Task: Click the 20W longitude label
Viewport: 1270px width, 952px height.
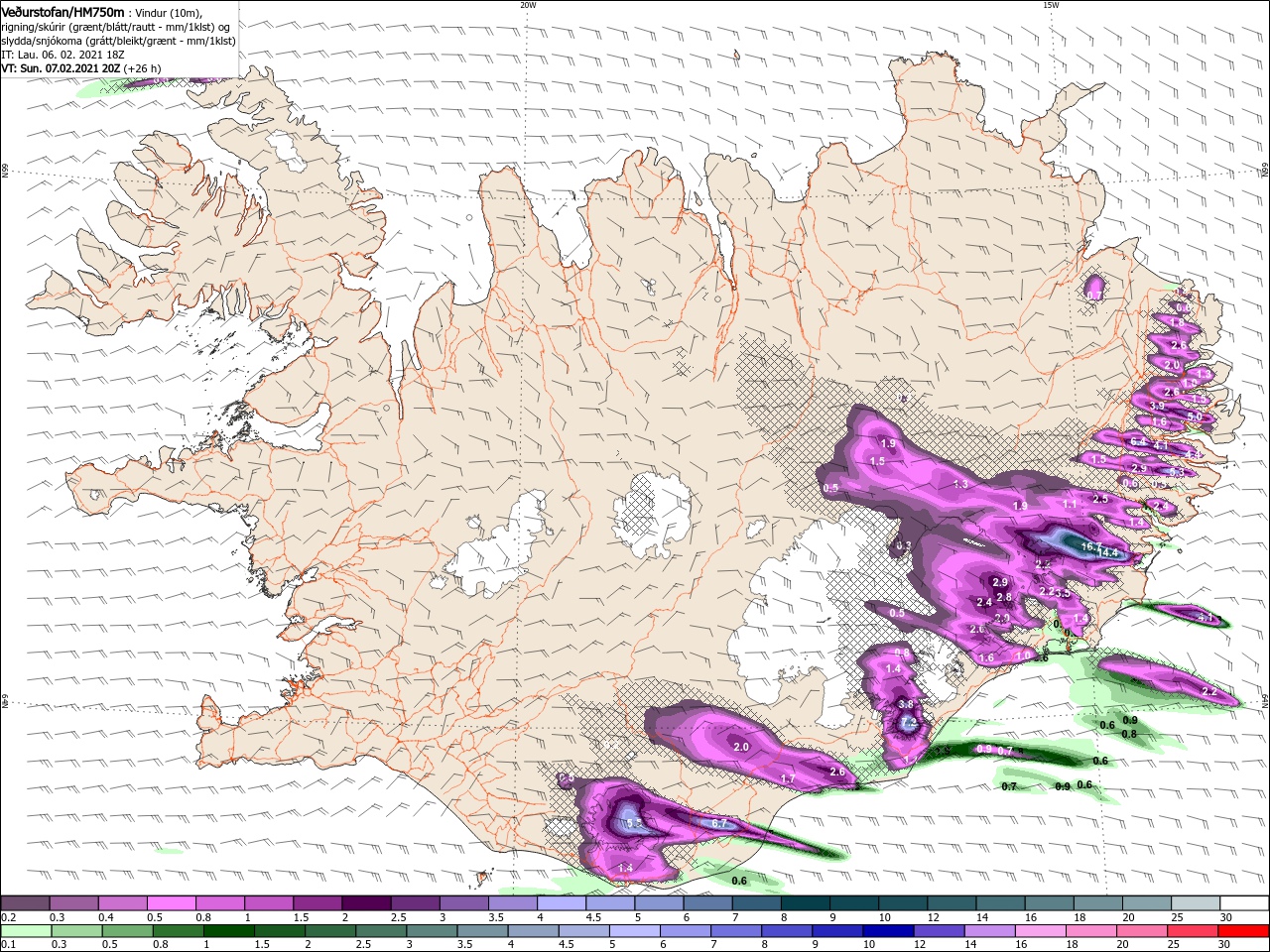Action: 528,5
